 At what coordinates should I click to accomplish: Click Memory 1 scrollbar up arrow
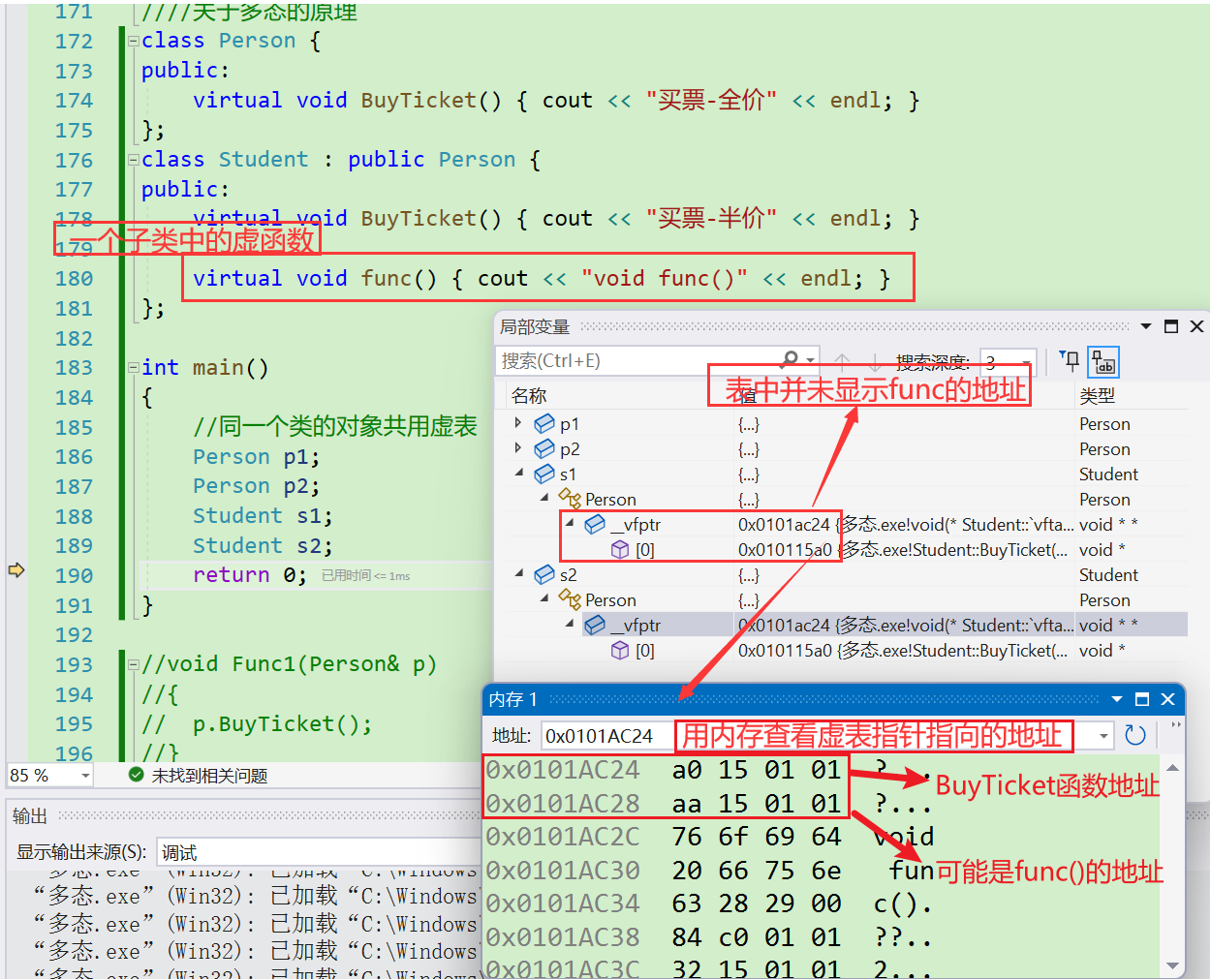coord(1172,768)
